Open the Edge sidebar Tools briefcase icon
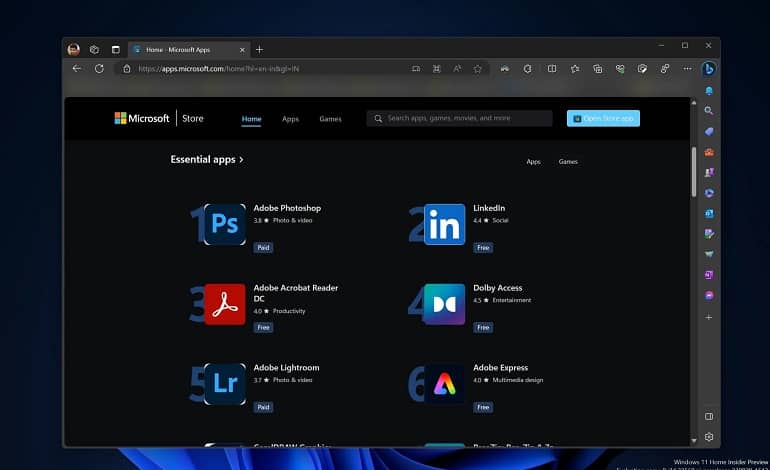The image size is (770, 470). pos(709,152)
